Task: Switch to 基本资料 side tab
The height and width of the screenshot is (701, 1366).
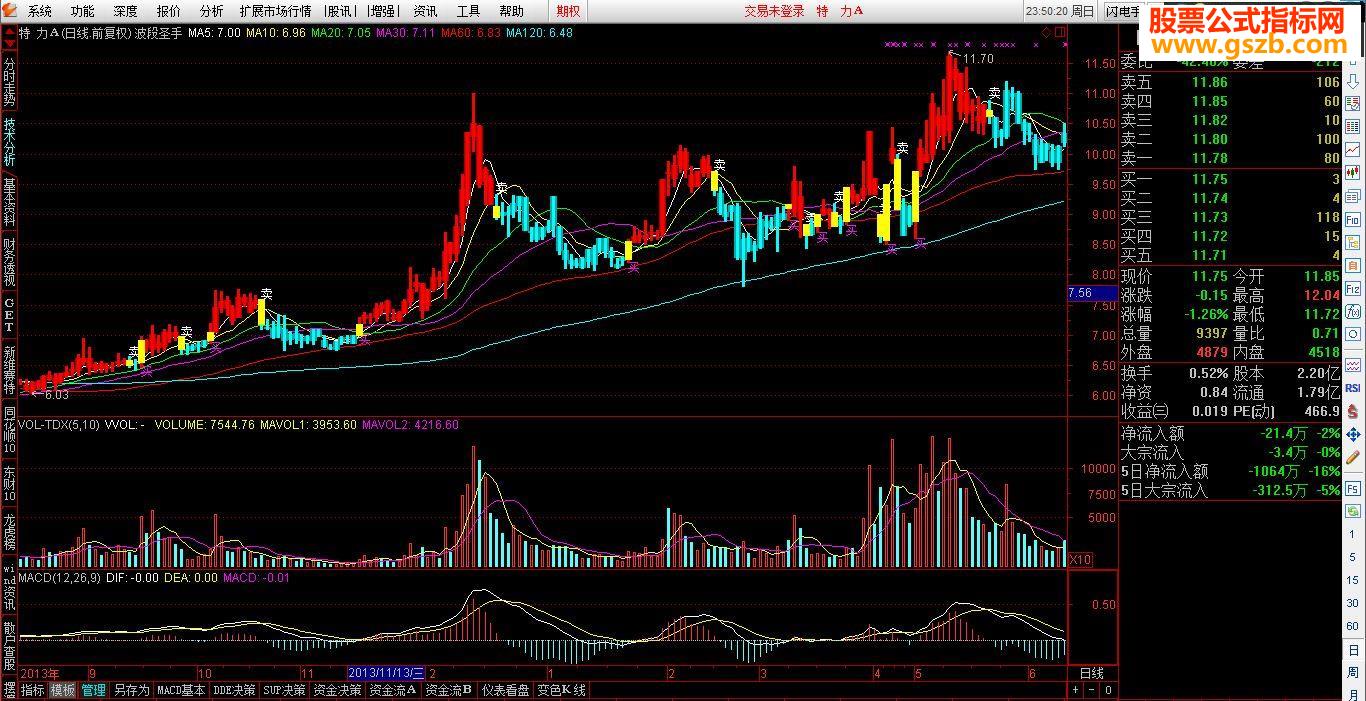Action: pyautogui.click(x=9, y=202)
